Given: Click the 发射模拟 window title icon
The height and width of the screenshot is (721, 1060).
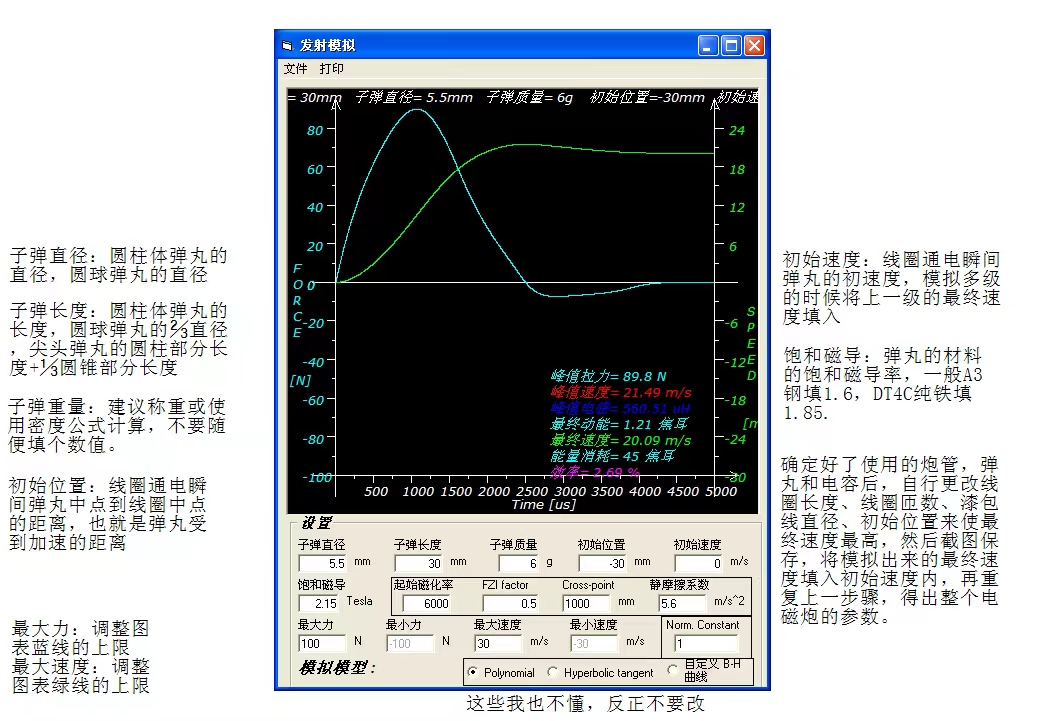Looking at the screenshot, I should tap(288, 45).
